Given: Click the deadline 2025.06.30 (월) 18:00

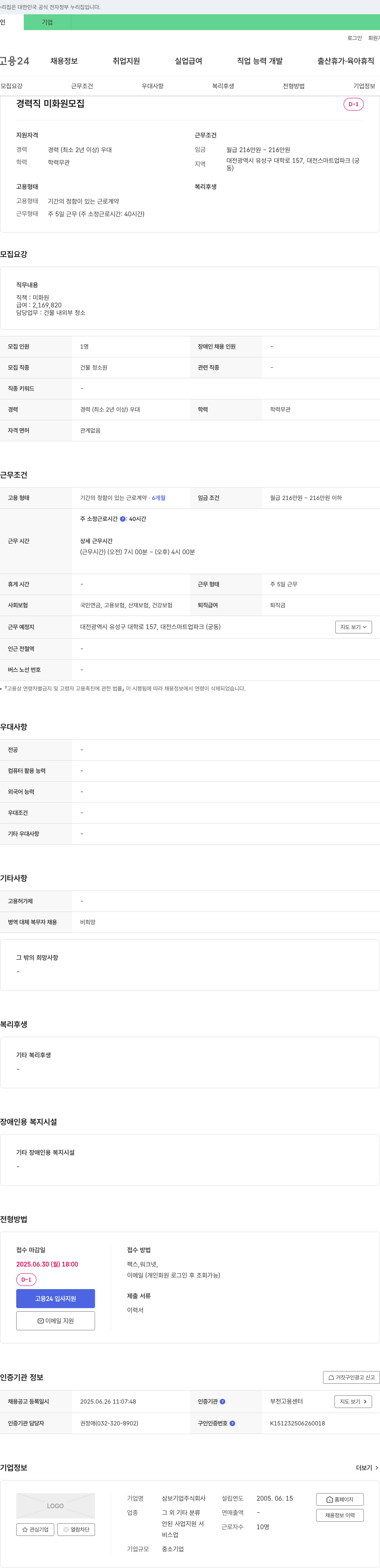Looking at the screenshot, I should [x=47, y=1264].
